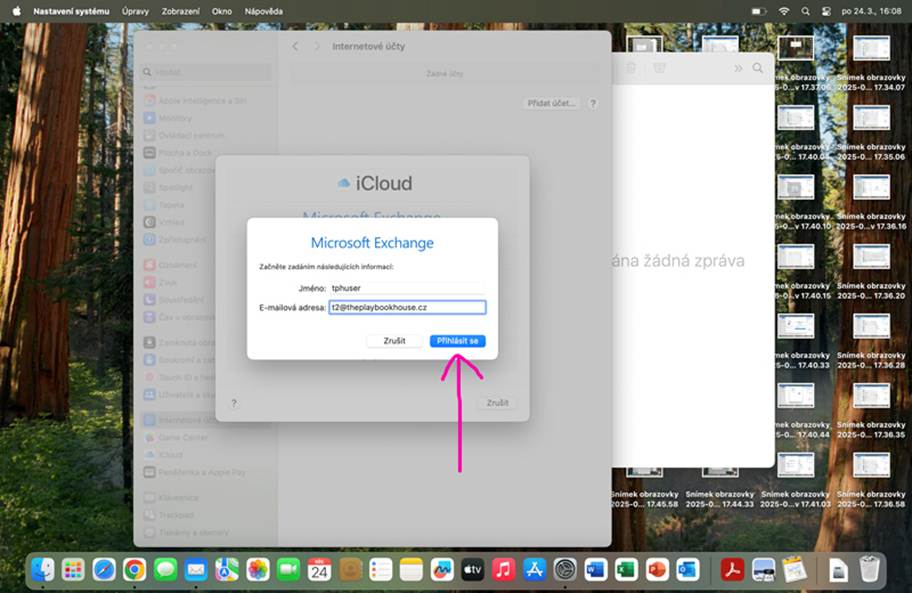Open the Zobrazení menu in menu bar
Viewport: 912px width, 593px height.
(x=181, y=11)
